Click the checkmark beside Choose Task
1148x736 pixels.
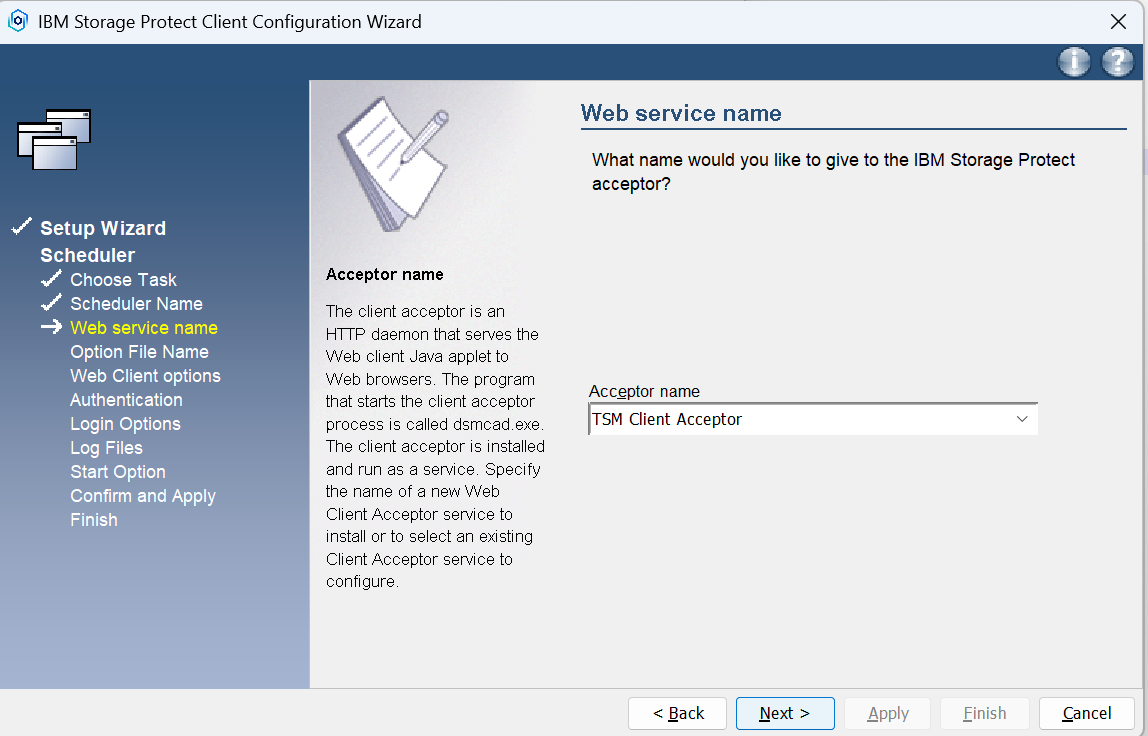pos(52,279)
